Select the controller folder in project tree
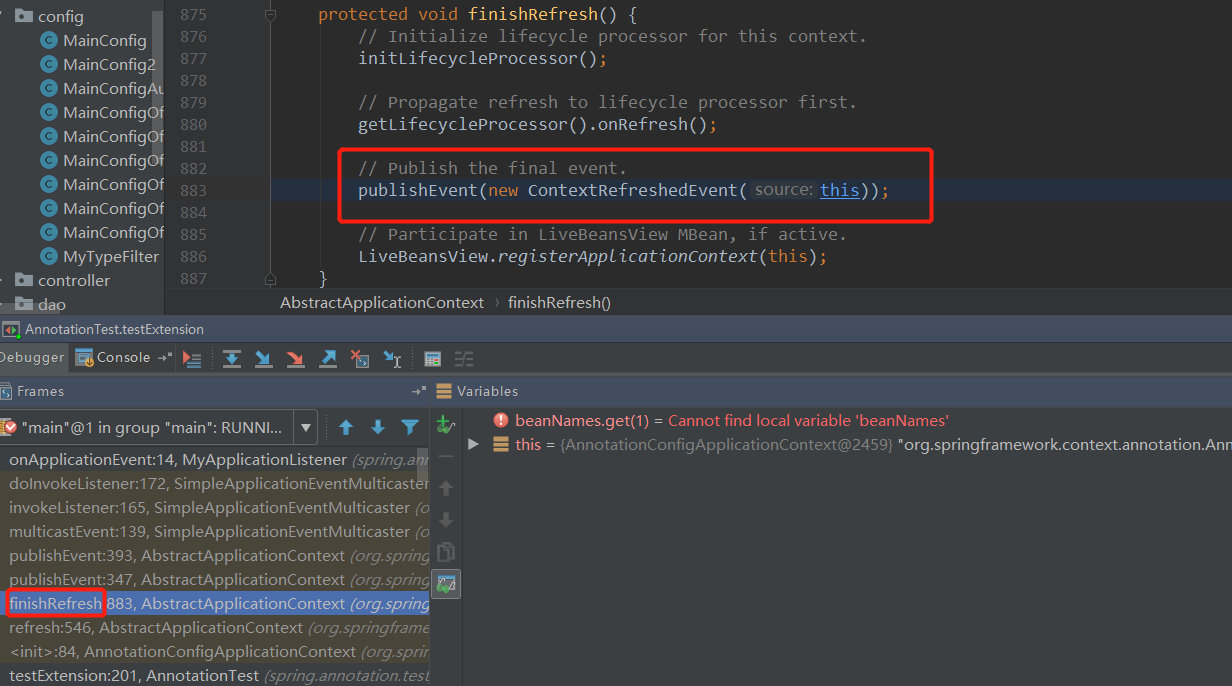This screenshot has height=686, width=1232. pyautogui.click(x=74, y=281)
